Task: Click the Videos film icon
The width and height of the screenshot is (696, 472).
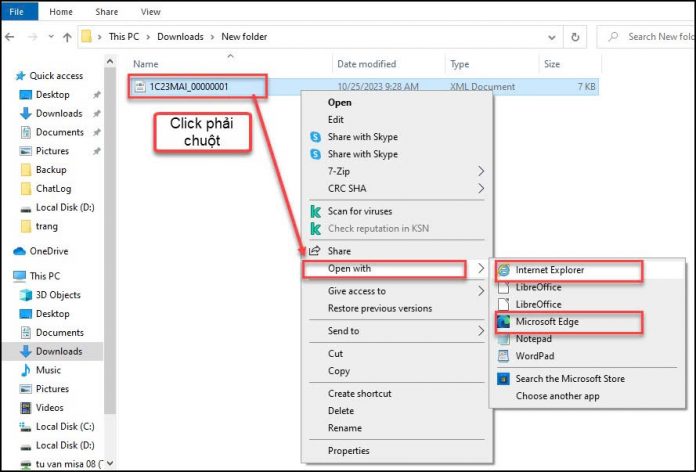Action: [x=26, y=408]
